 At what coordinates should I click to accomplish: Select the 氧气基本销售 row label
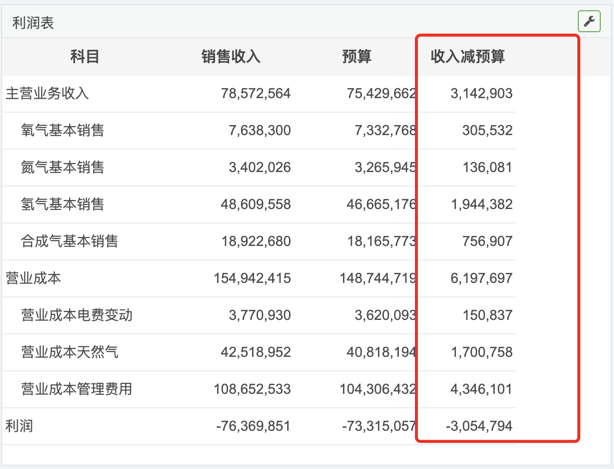(62, 131)
